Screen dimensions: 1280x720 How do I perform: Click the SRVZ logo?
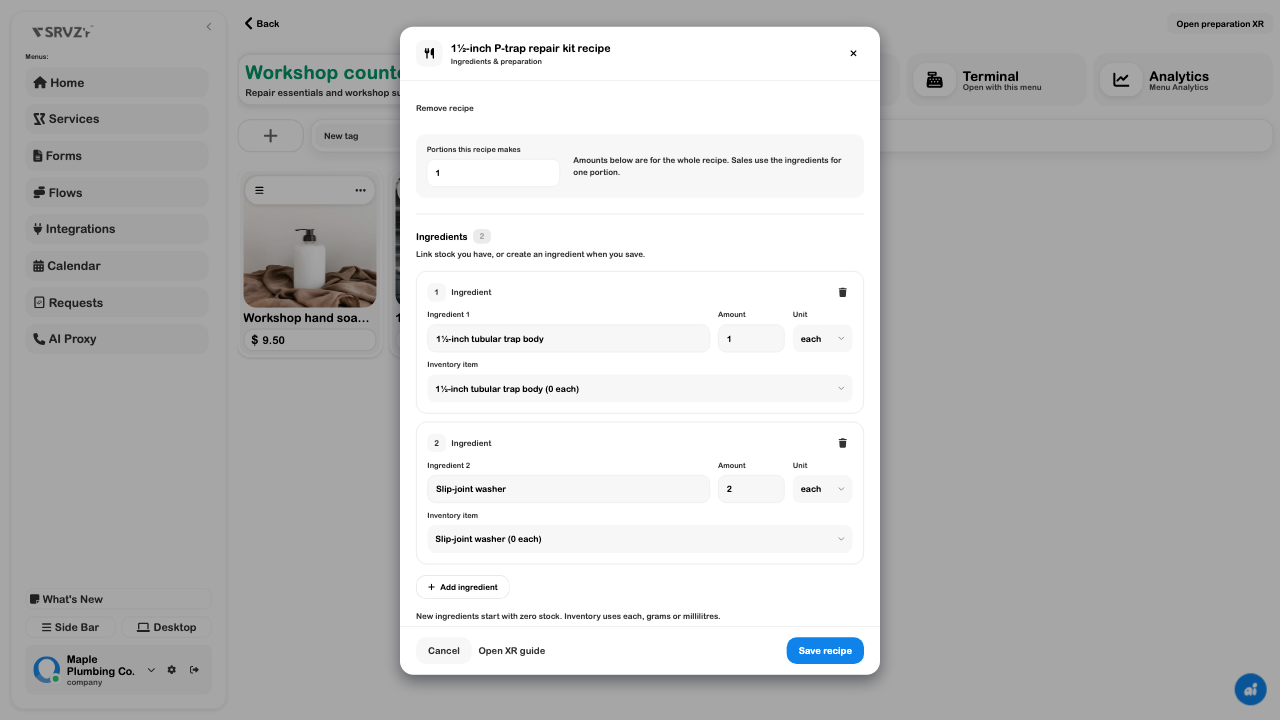point(62,32)
